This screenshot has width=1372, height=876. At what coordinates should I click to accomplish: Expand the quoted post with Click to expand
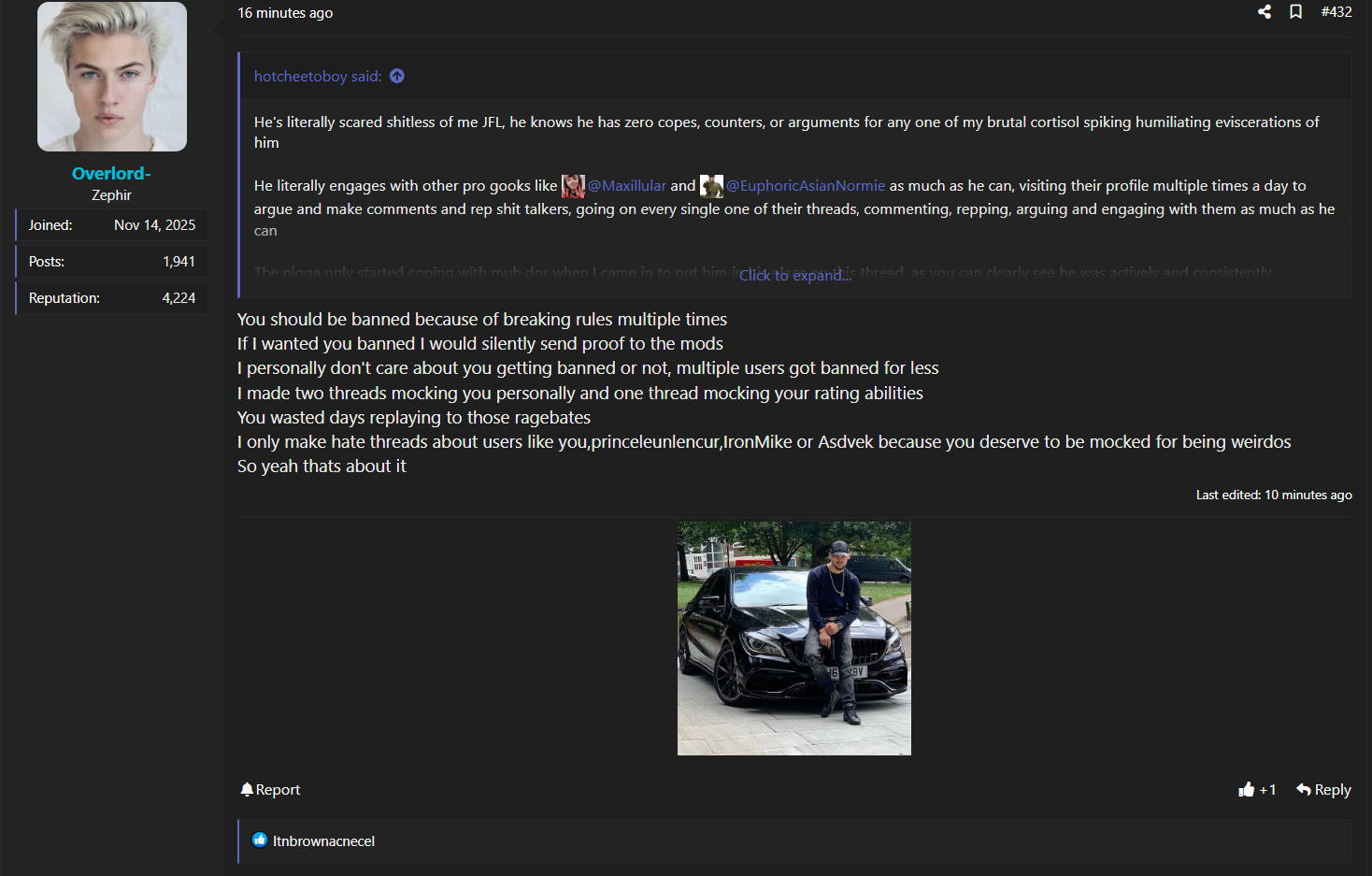[795, 275]
